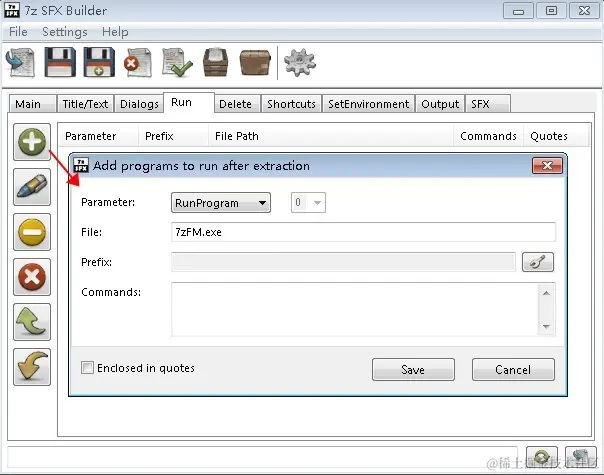
Task: Switch to the Title/Text tab
Action: point(85,104)
